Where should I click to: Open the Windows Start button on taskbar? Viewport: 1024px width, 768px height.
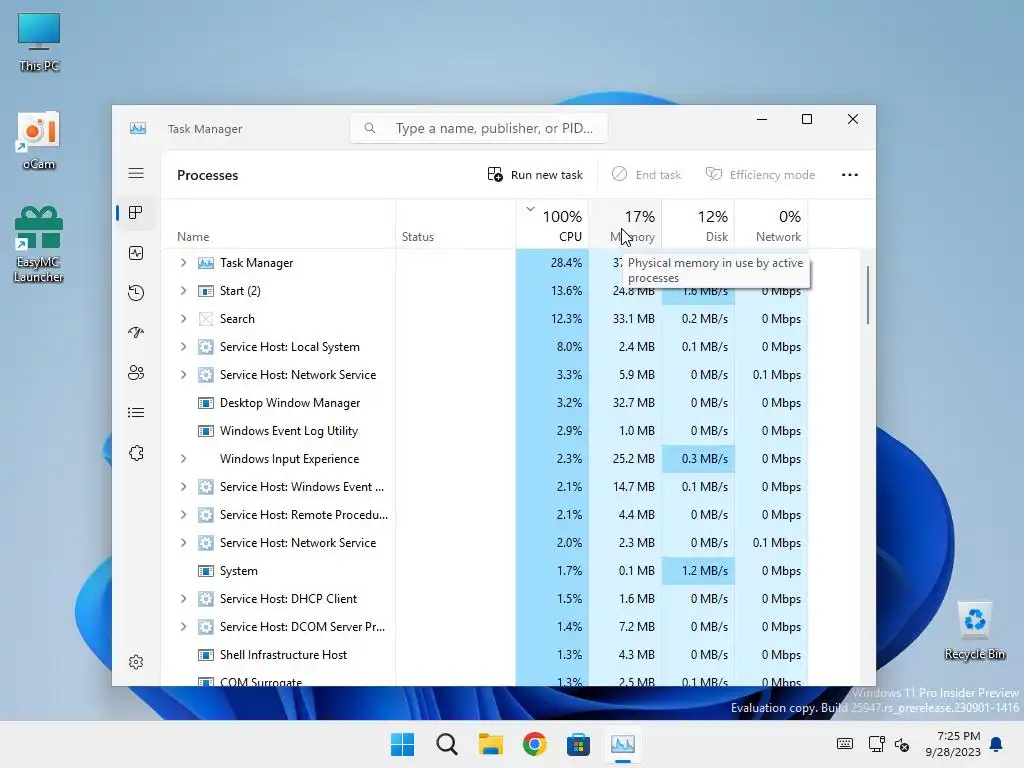coord(402,744)
